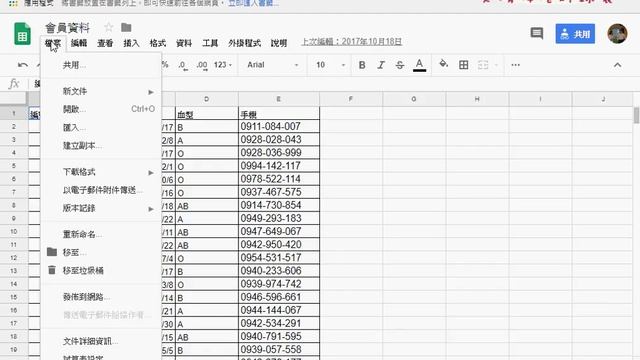Star the 會員資料 document

(109, 27)
